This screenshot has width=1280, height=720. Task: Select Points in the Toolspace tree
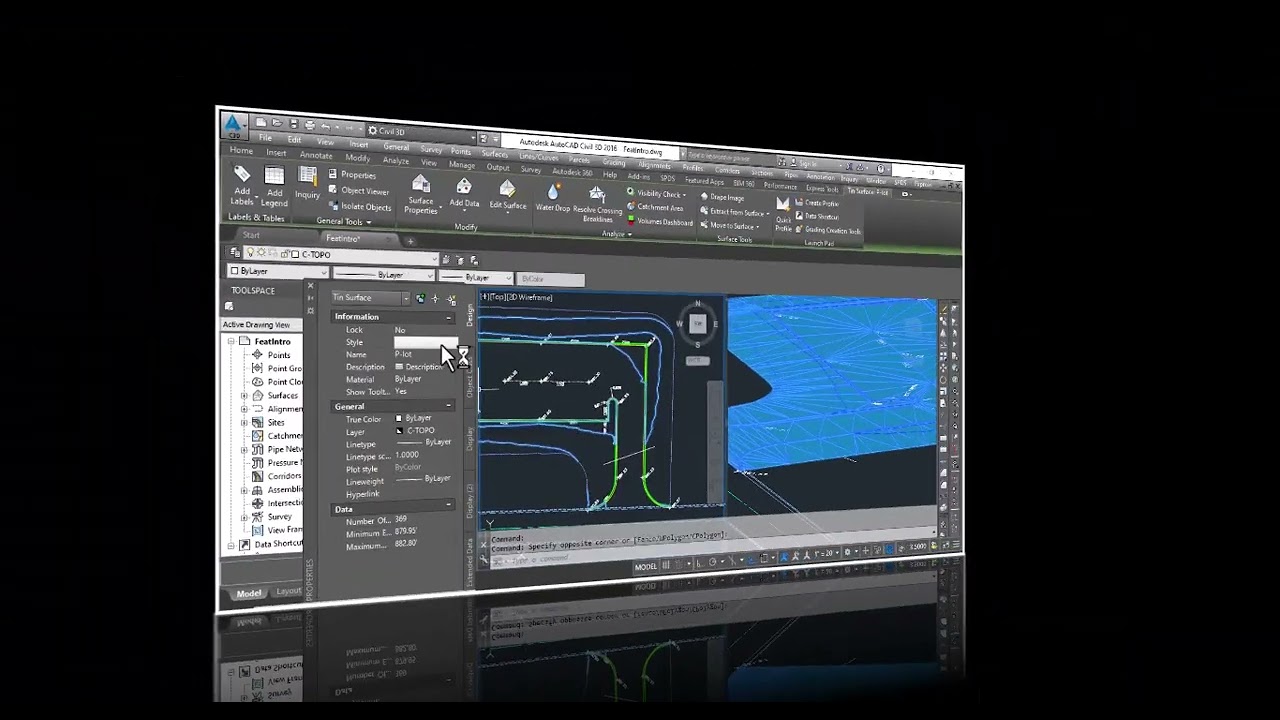279,356
